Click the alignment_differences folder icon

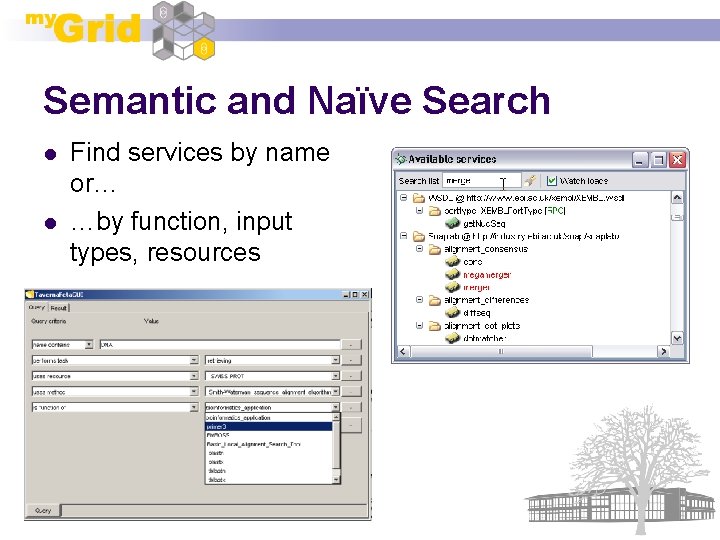434,300
